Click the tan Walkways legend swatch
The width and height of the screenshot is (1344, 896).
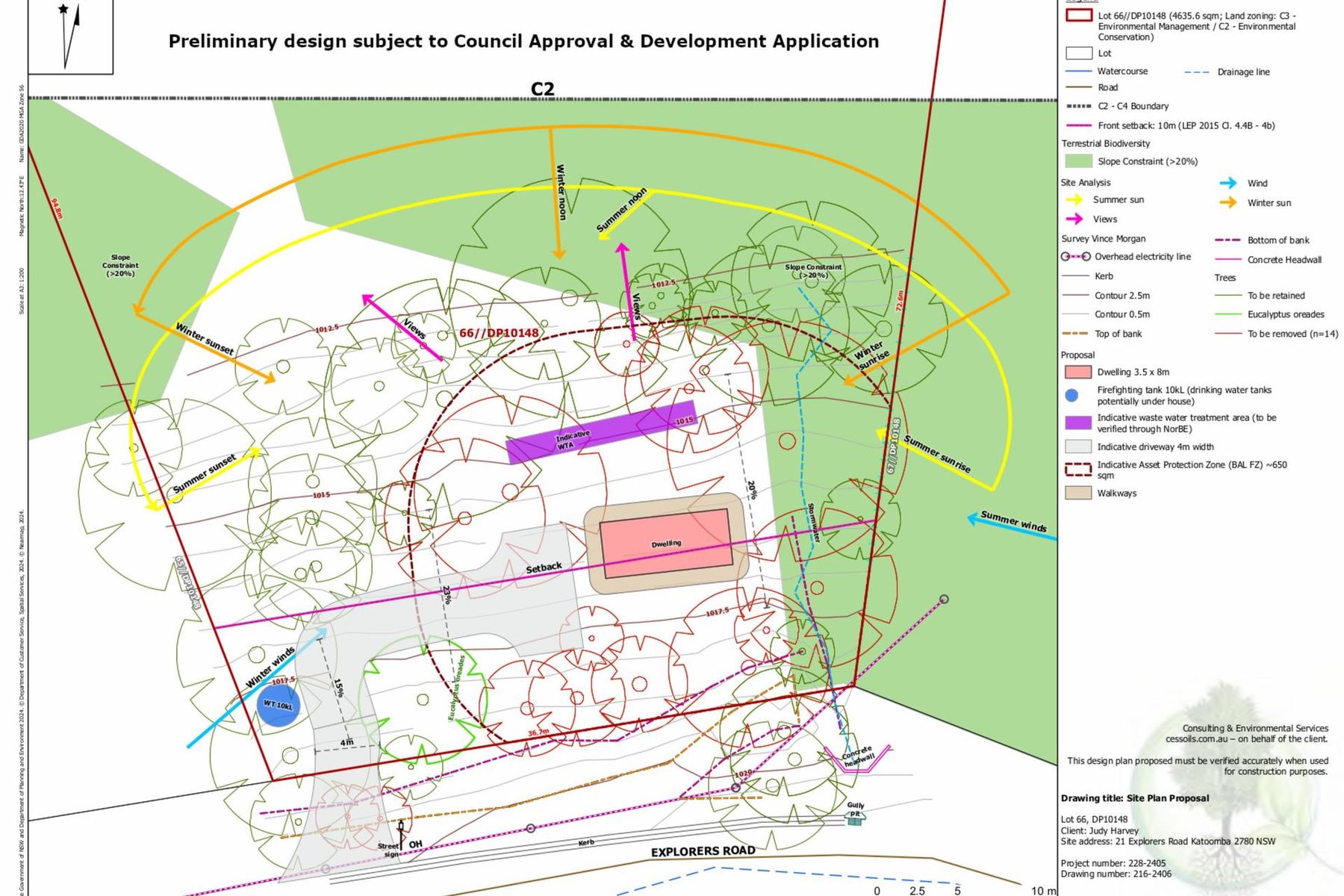point(1077,493)
